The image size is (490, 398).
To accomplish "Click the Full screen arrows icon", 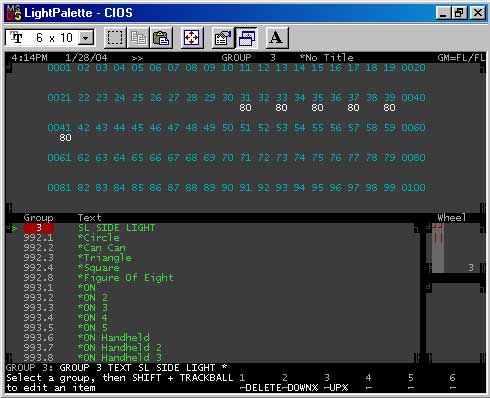I will click(192, 38).
